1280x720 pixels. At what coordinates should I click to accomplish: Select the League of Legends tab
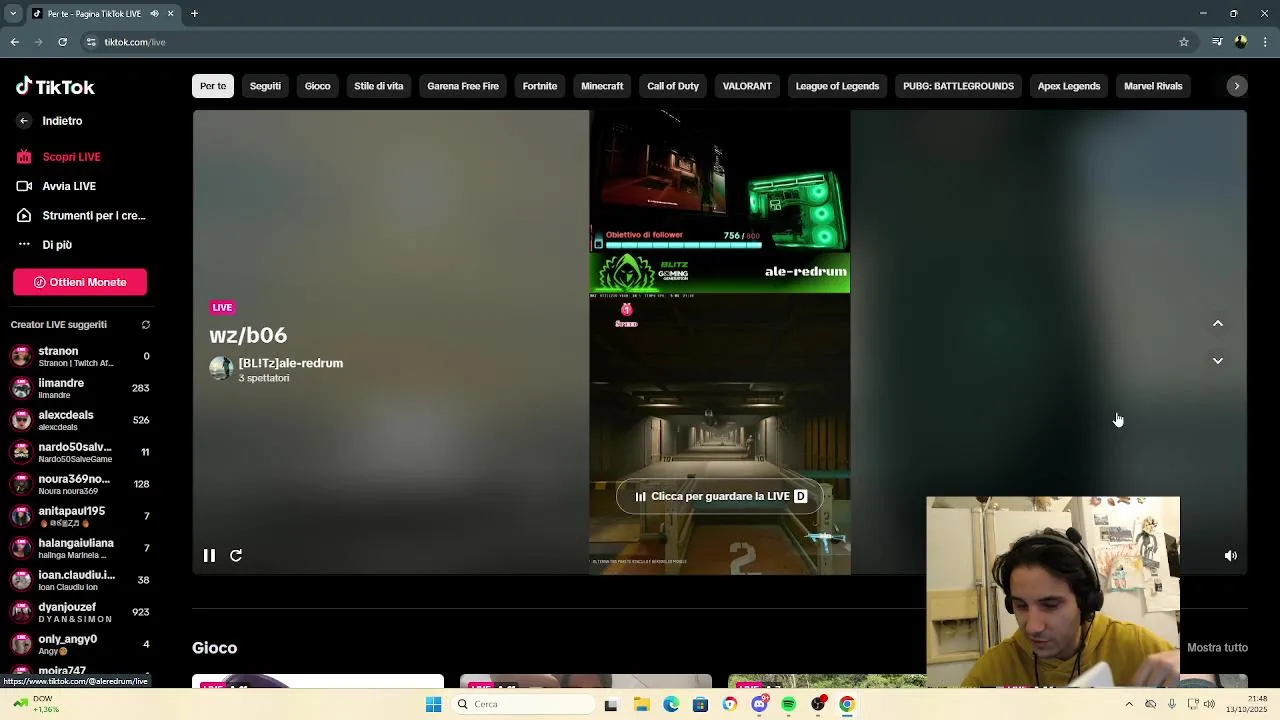[837, 86]
